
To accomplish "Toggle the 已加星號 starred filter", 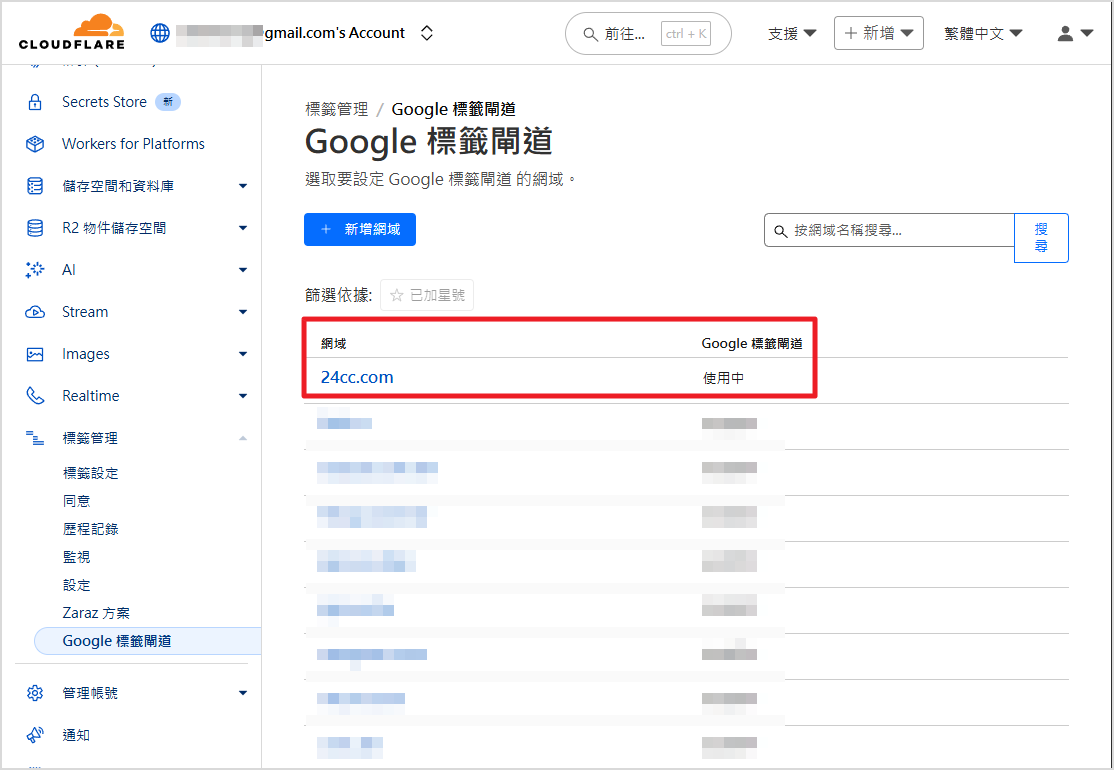I will [427, 295].
